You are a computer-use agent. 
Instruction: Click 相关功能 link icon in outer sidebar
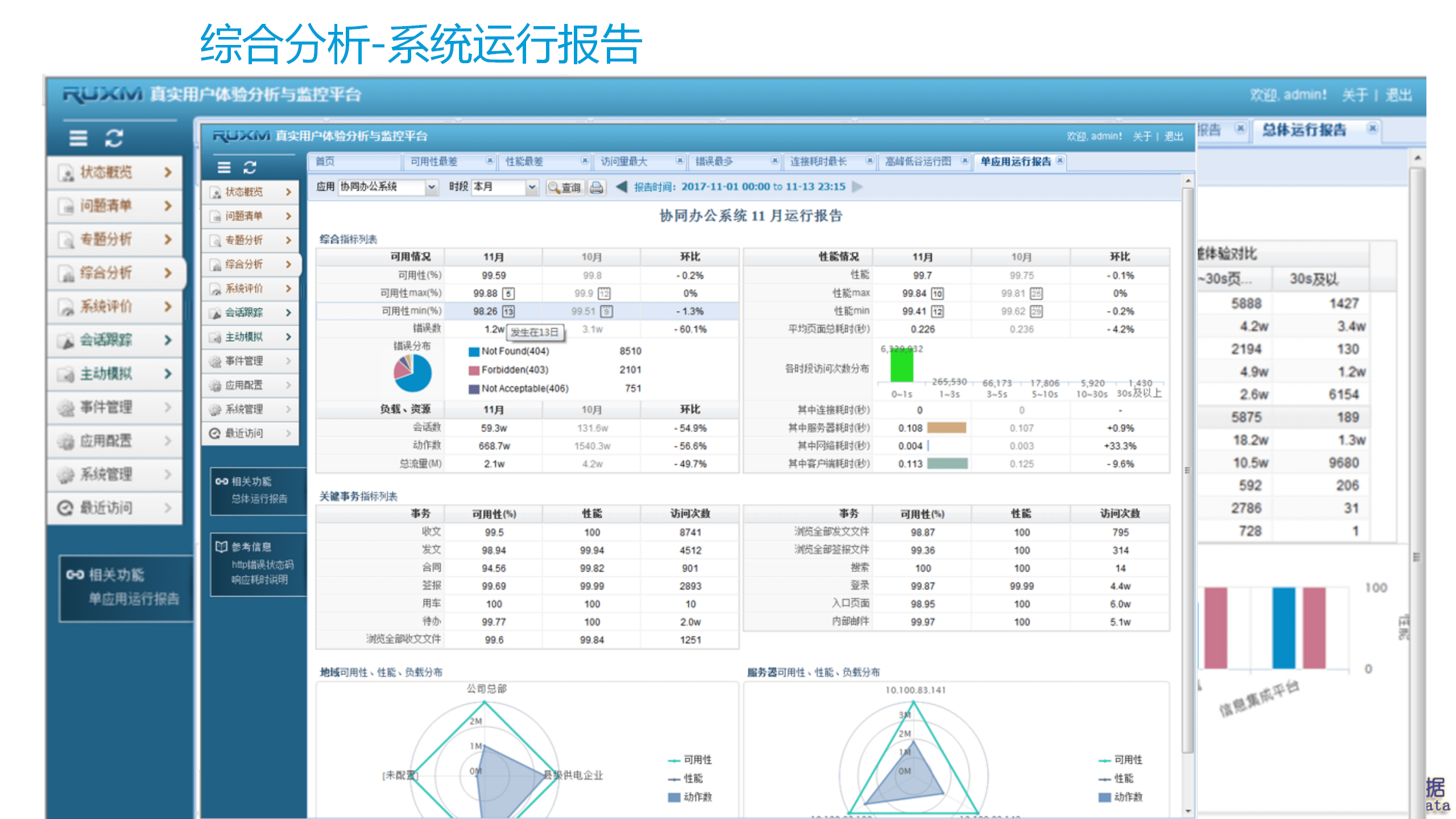pyautogui.click(x=75, y=575)
